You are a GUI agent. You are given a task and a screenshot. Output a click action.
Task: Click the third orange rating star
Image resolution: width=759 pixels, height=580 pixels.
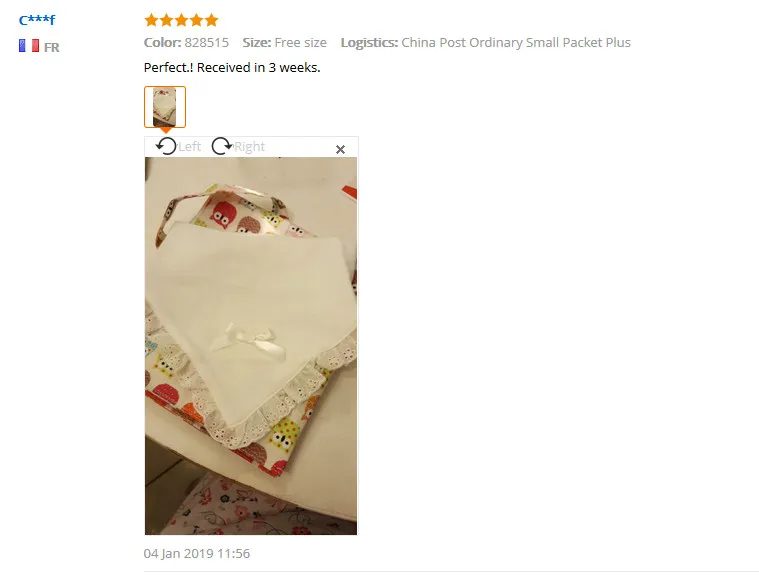[182, 20]
